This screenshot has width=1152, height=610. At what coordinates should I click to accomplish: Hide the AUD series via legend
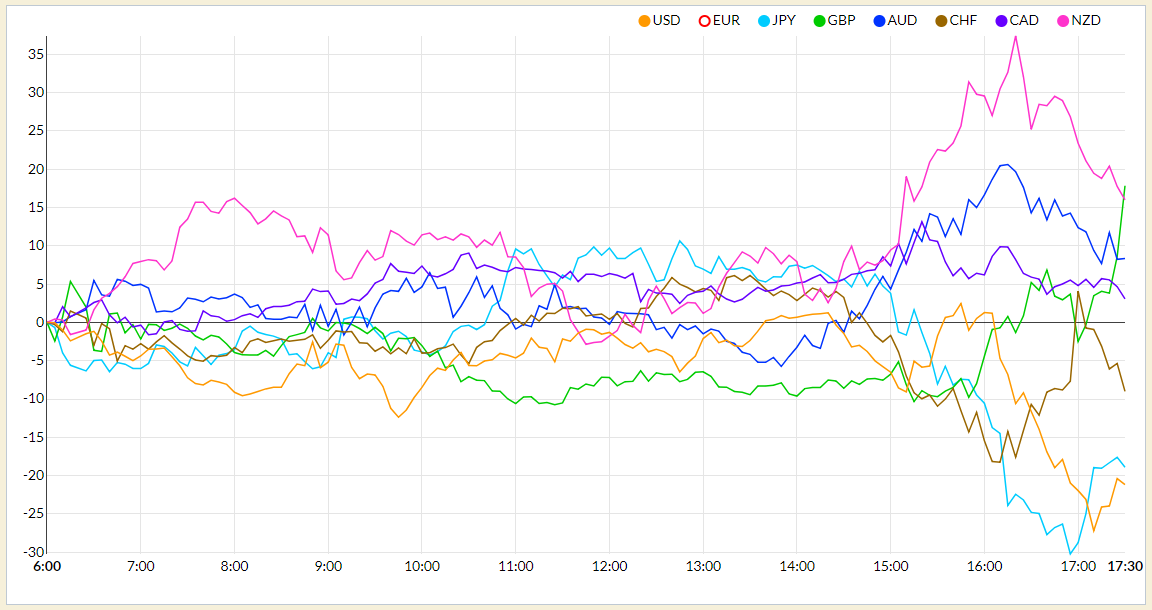pos(880,21)
